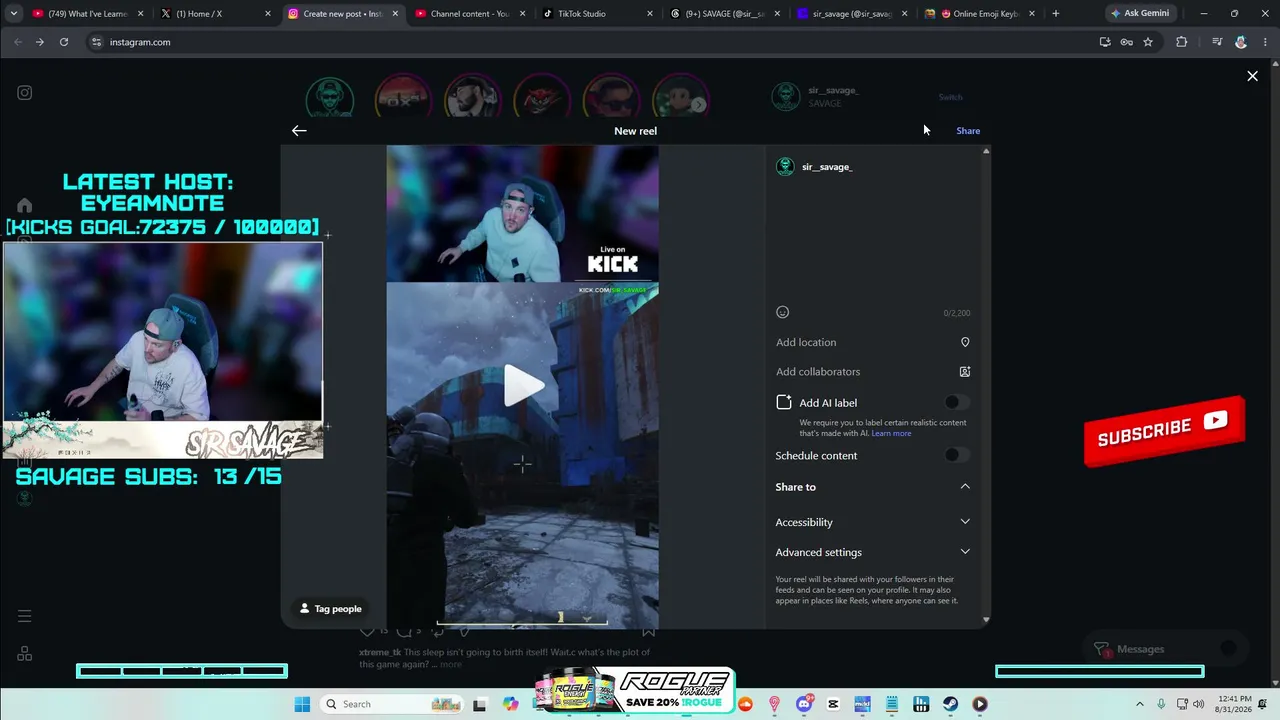
Task: Navigate back in the browser
Action: coord(18,42)
